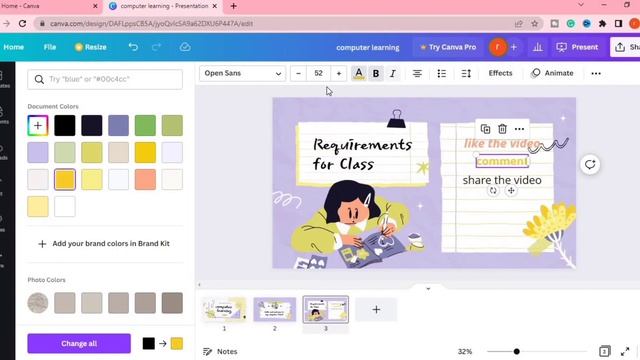Reload the browser page

[x=23, y=24]
